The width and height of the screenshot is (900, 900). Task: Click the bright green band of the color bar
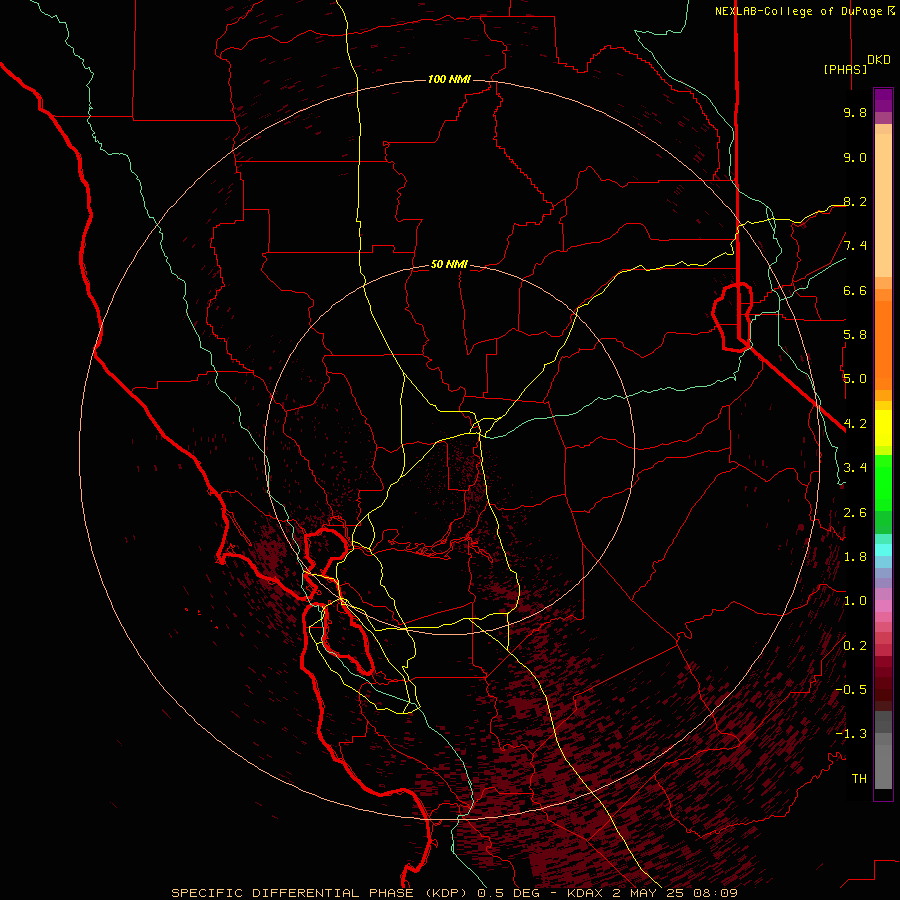point(883,482)
